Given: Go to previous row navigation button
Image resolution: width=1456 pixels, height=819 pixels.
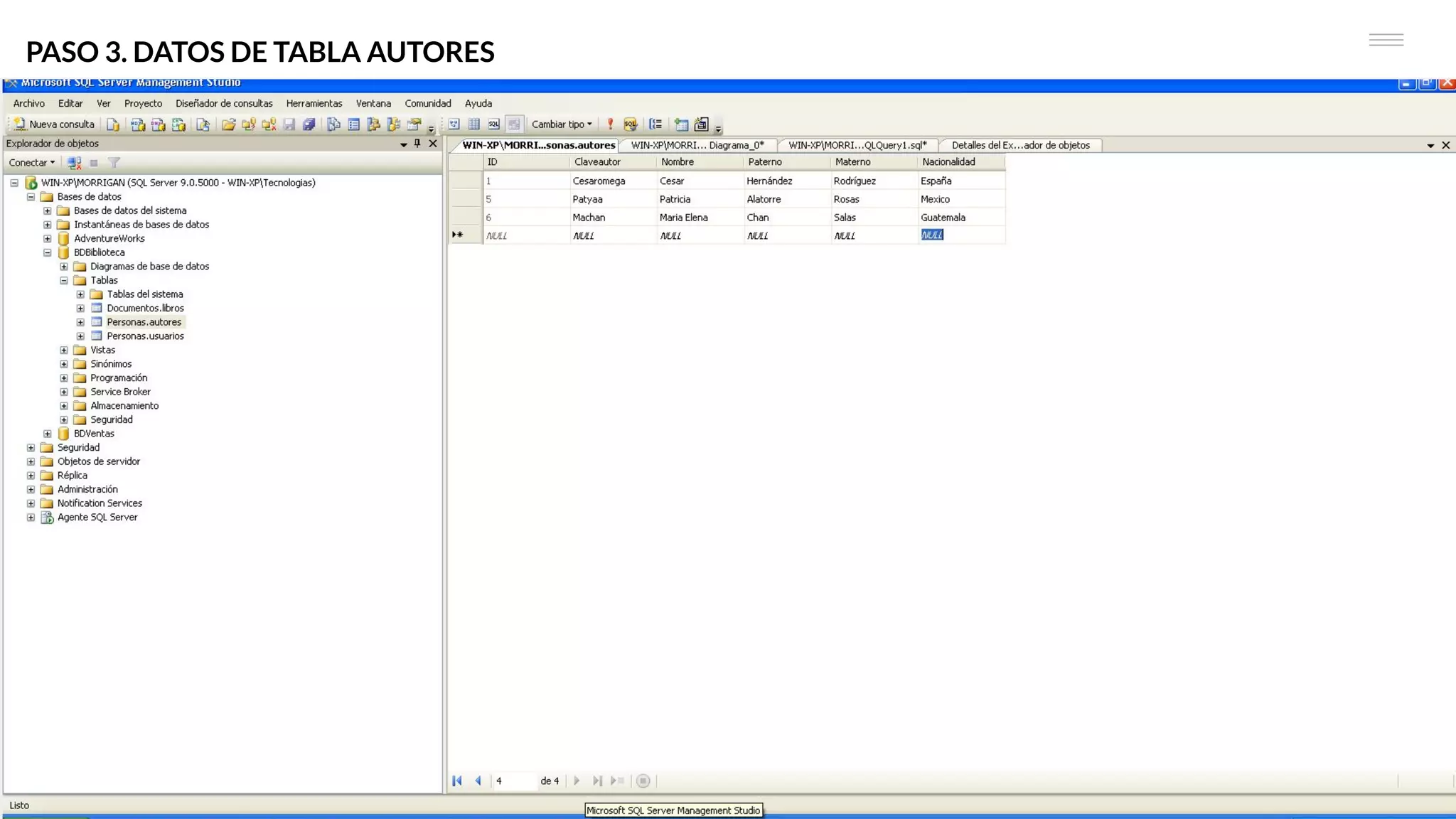Looking at the screenshot, I should pyautogui.click(x=478, y=781).
